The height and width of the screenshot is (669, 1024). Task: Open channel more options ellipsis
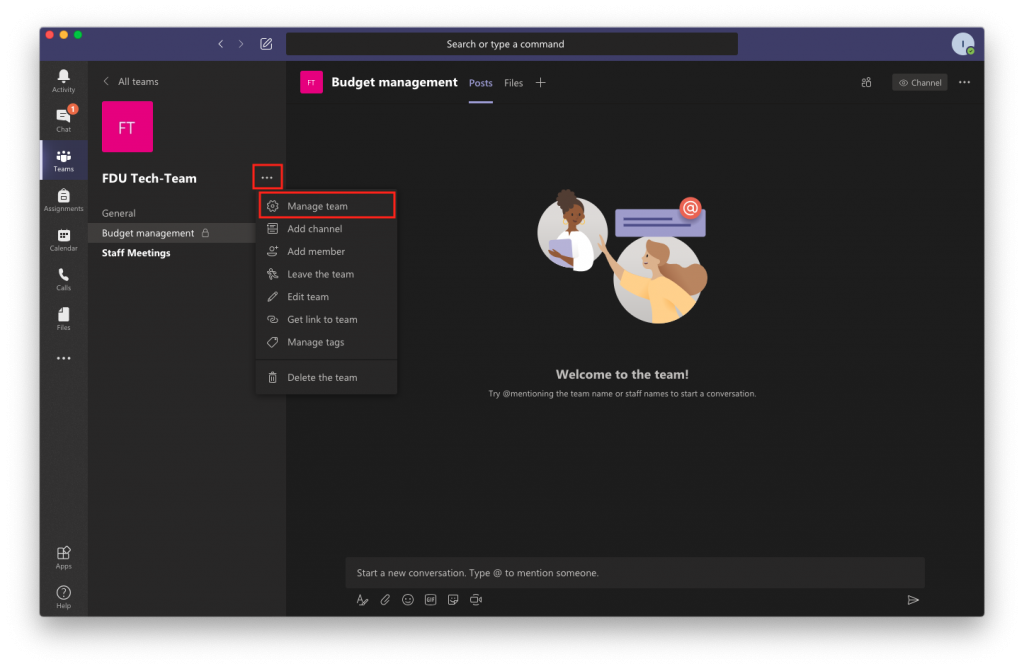point(964,82)
